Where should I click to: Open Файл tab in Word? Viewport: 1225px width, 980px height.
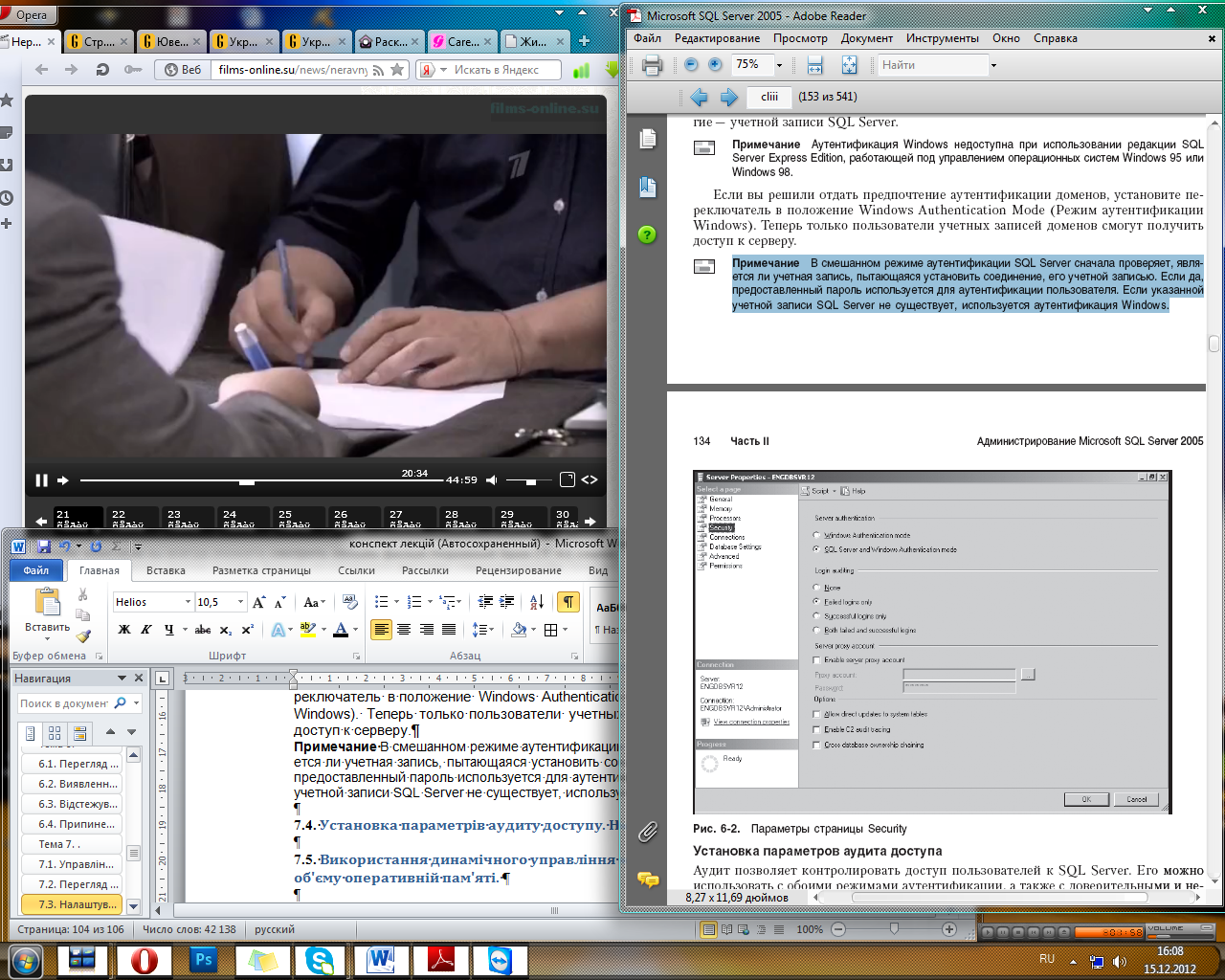coord(36,570)
